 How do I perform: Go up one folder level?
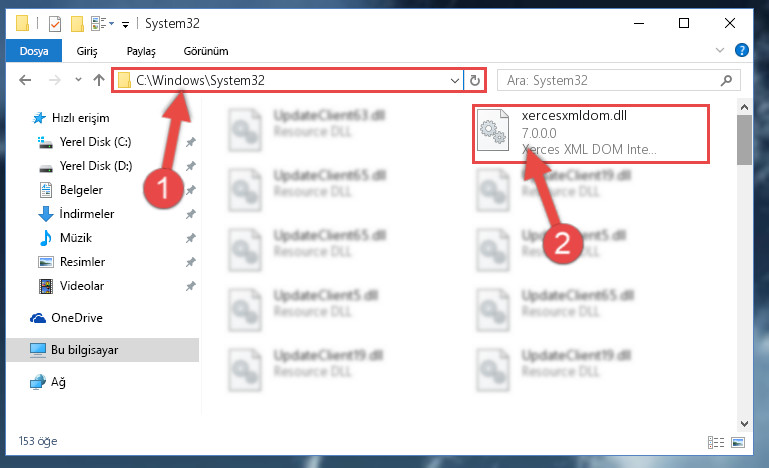click(x=99, y=80)
